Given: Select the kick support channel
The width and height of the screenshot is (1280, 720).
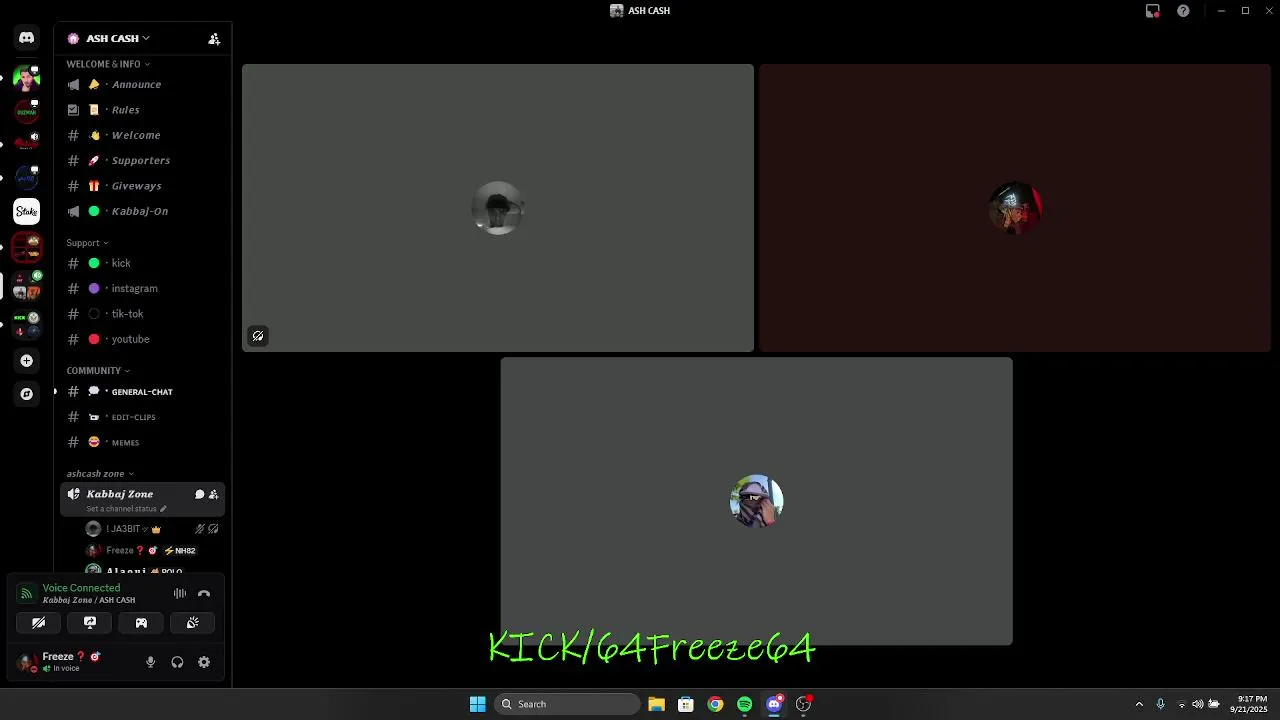Looking at the screenshot, I should [x=143, y=263].
